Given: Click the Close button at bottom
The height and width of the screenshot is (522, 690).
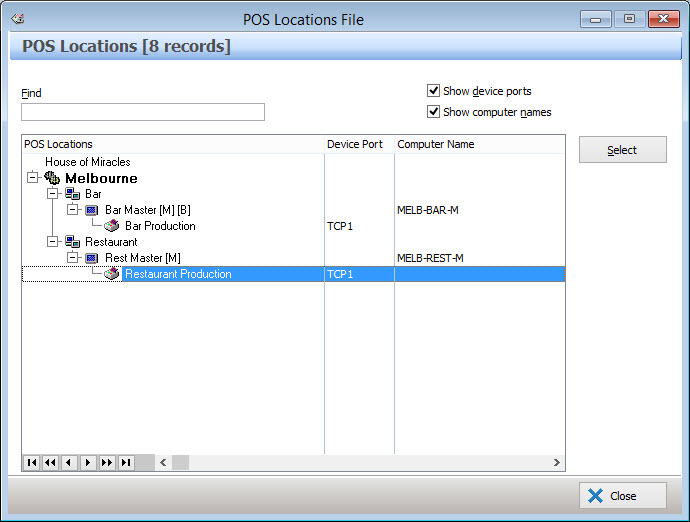Looking at the screenshot, I should (x=622, y=496).
